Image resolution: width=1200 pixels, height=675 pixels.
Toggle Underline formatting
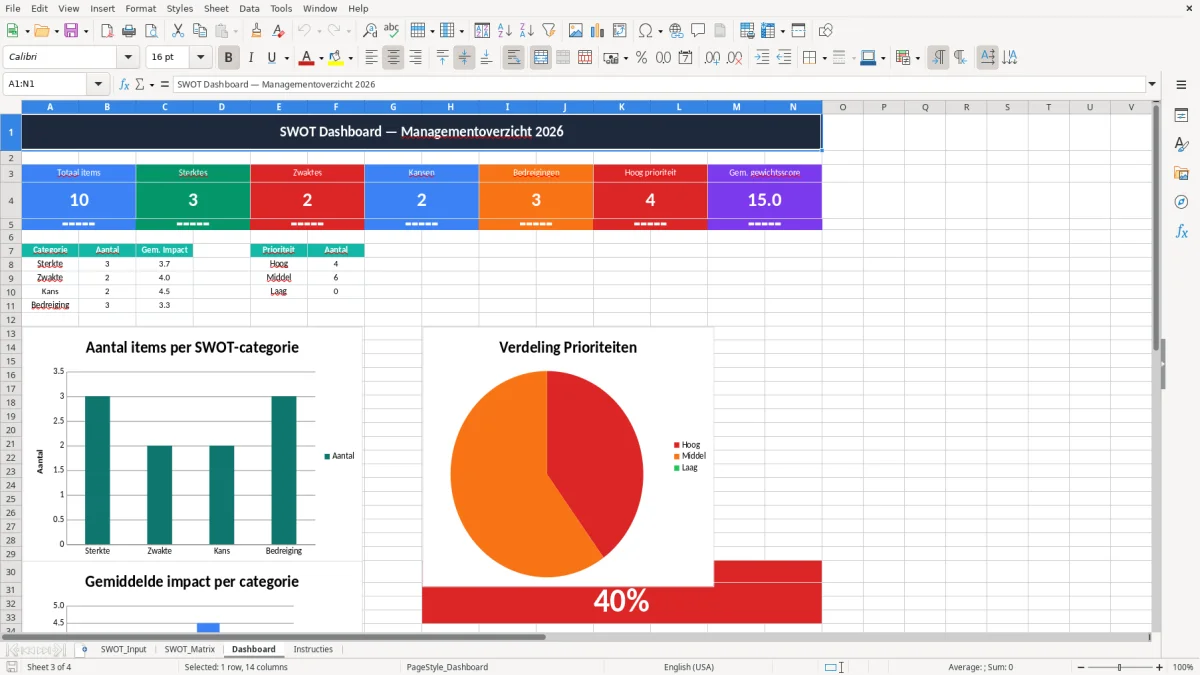click(272, 58)
